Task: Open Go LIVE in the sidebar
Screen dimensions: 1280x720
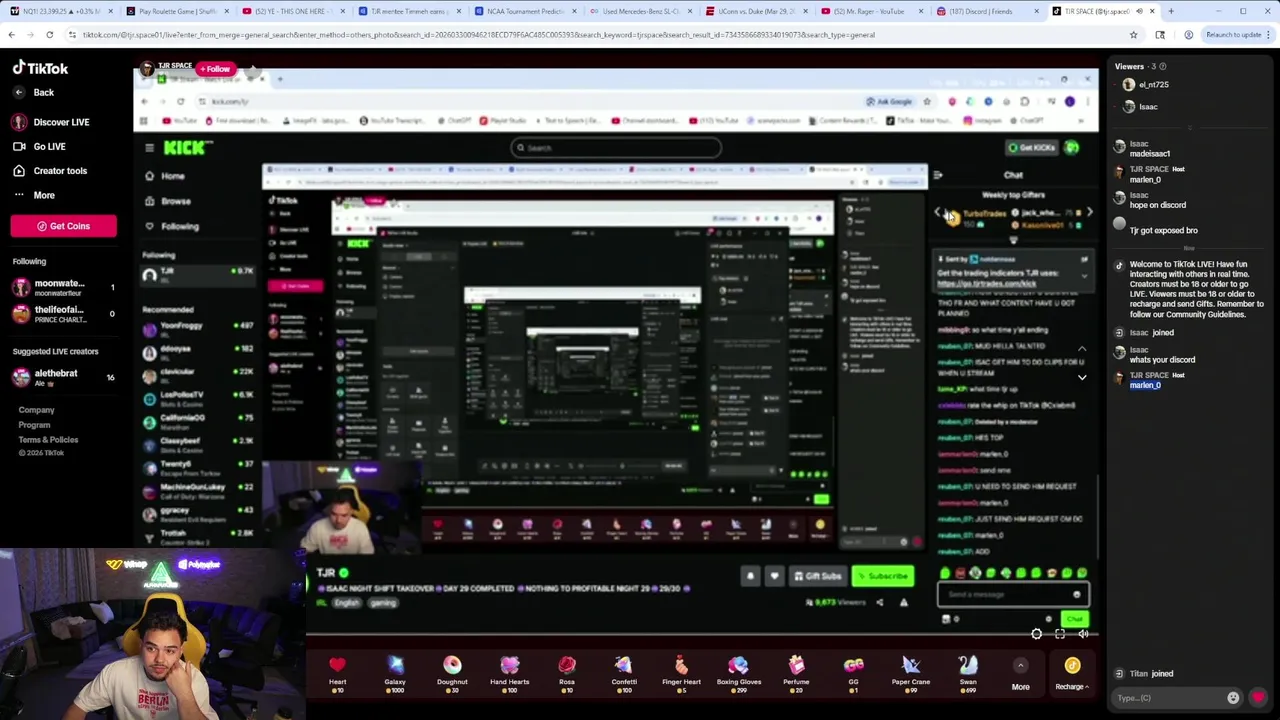Action: click(40, 146)
